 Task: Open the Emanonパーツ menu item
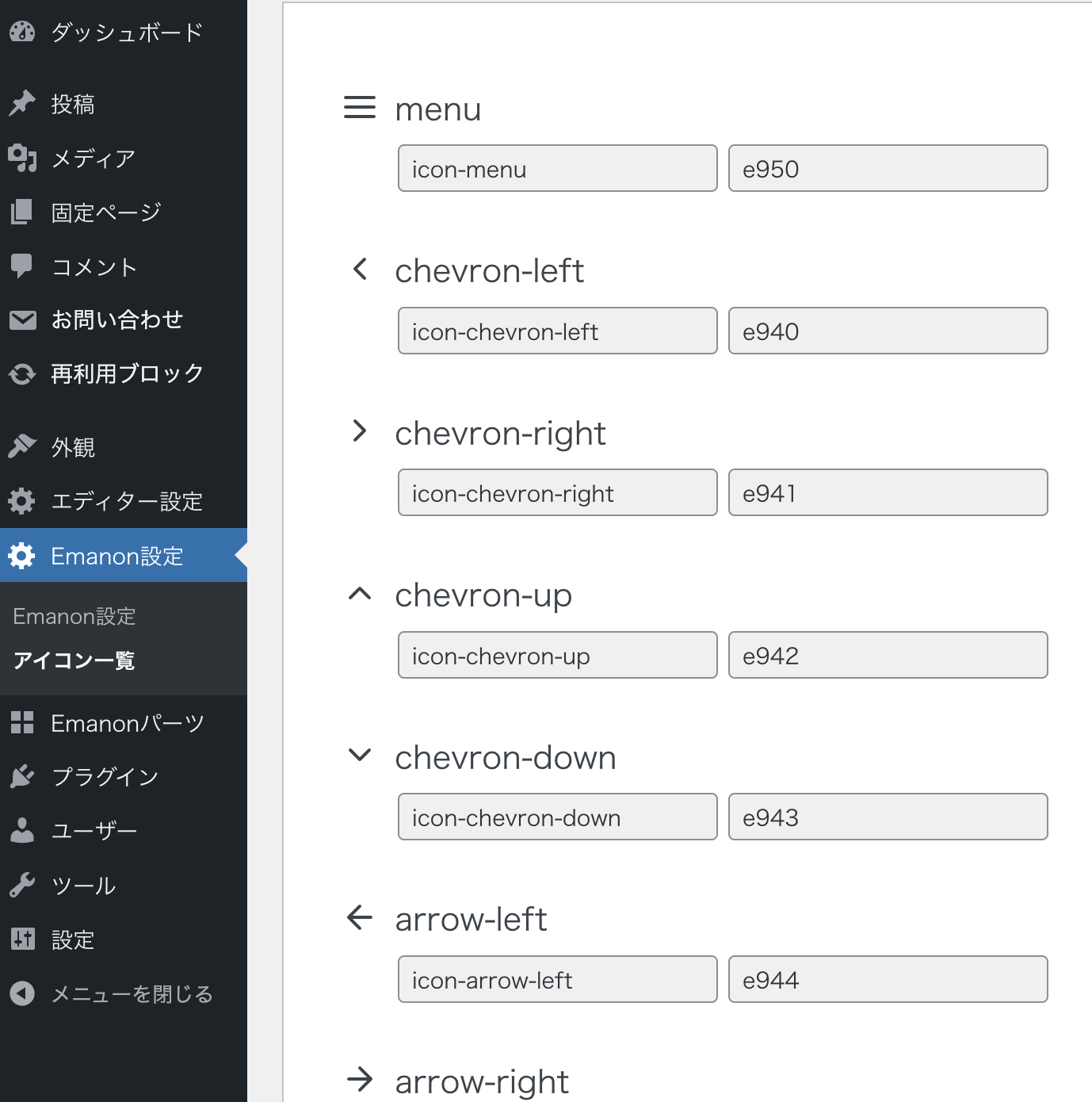click(x=127, y=723)
